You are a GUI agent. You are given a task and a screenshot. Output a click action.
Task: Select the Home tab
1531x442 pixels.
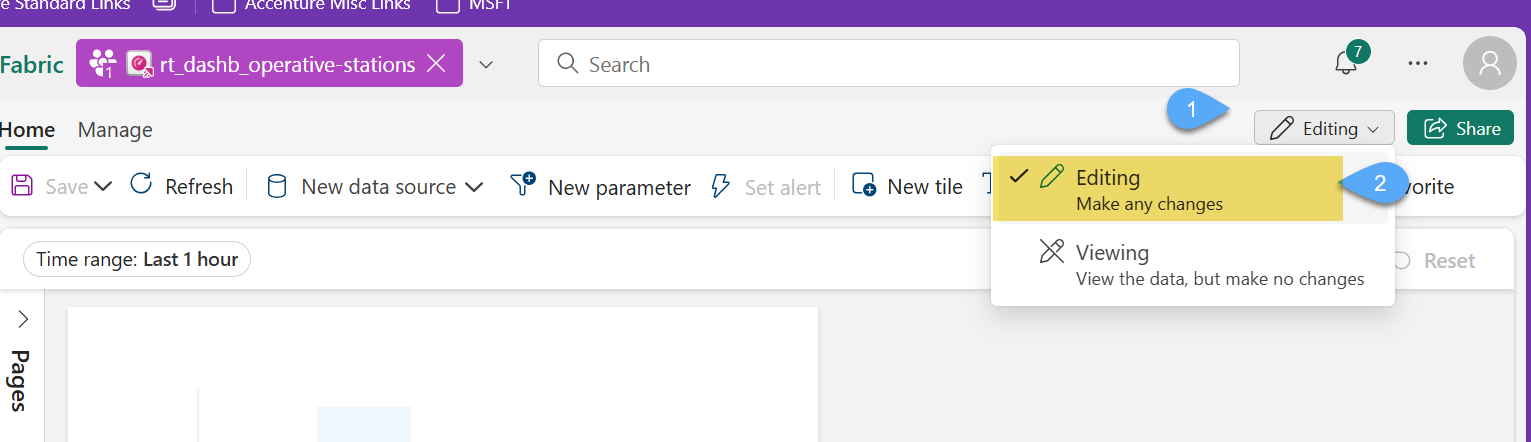[27, 130]
